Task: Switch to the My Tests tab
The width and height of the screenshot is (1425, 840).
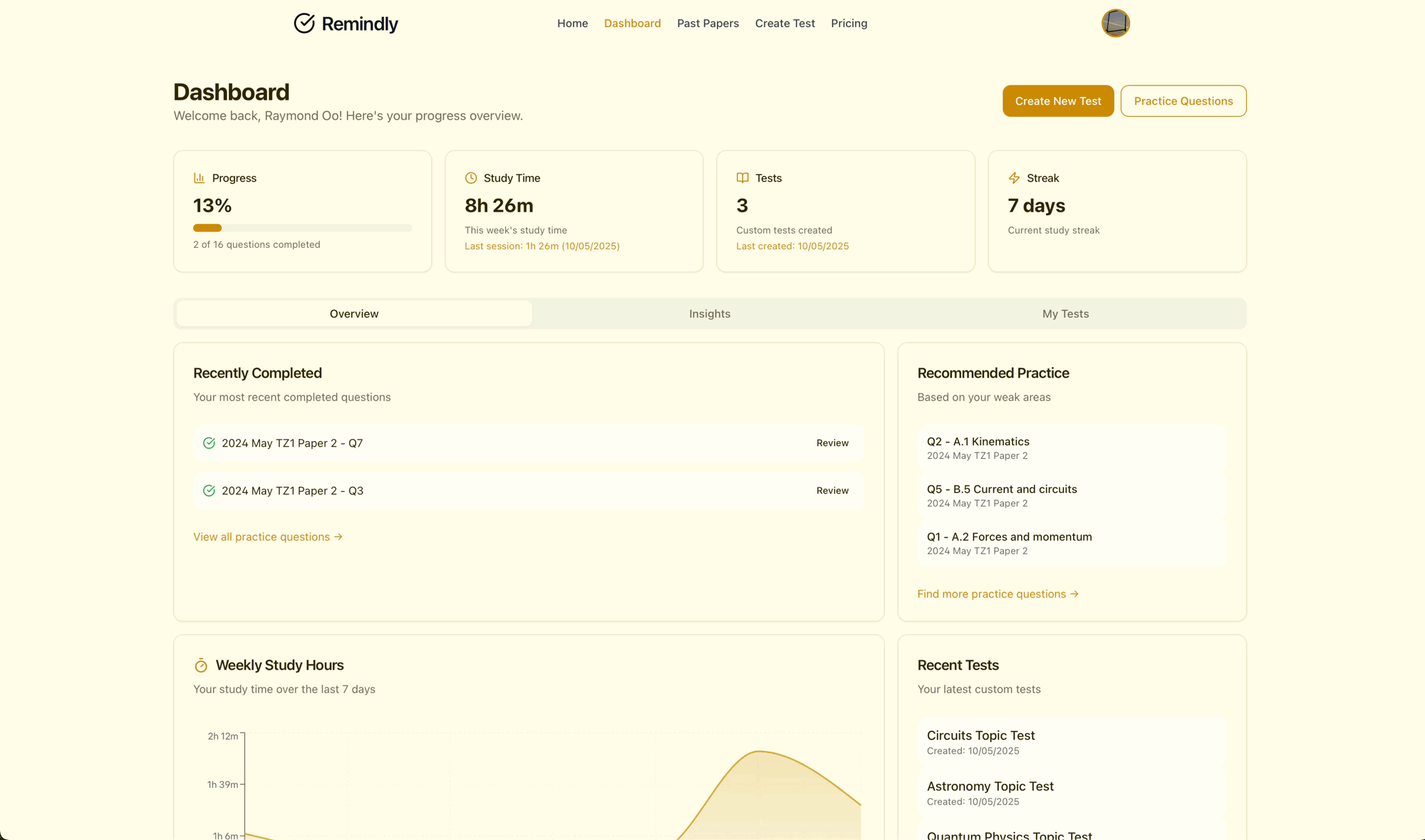Action: click(x=1065, y=313)
